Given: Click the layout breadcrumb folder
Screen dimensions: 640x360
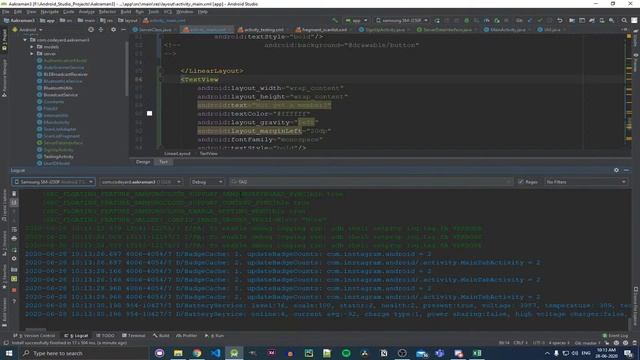Looking at the screenshot, I should (128, 20).
